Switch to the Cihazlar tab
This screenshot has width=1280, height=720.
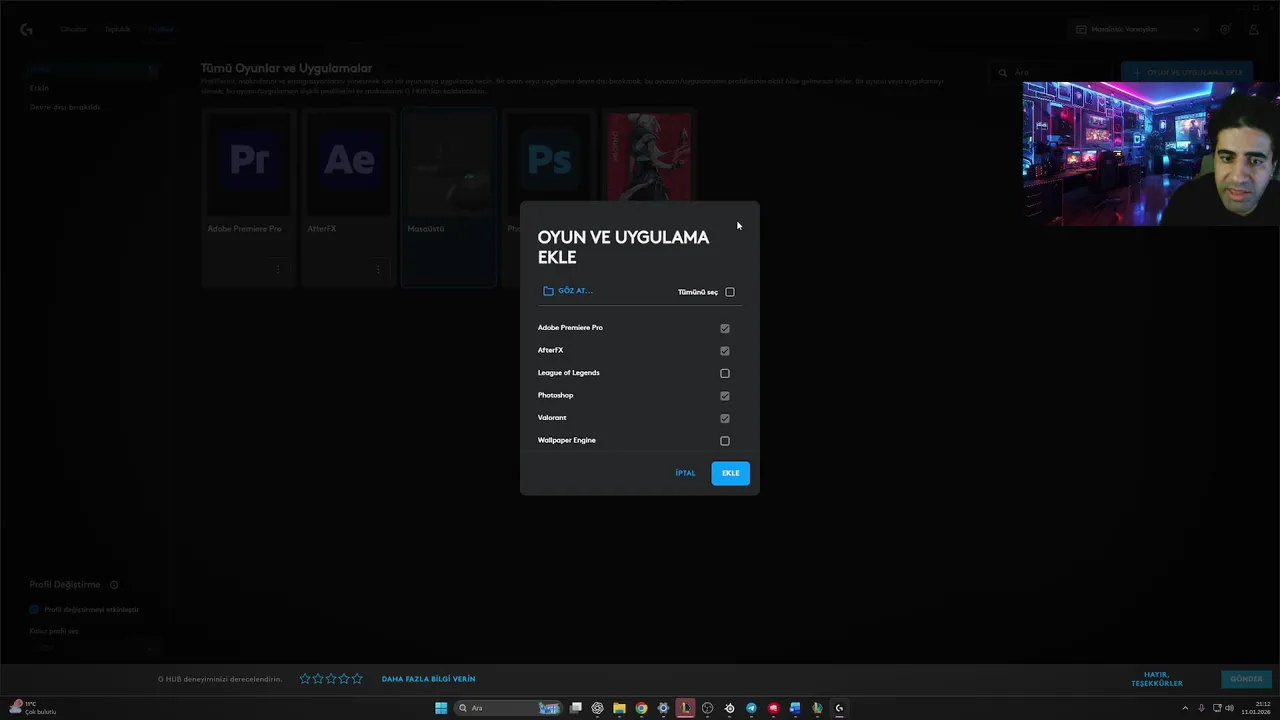tap(73, 29)
